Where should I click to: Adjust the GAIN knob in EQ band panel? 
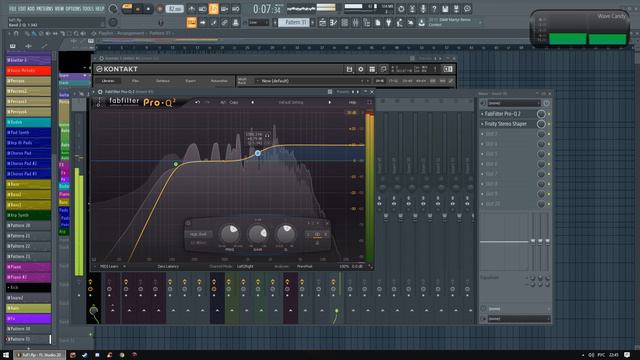[258, 234]
